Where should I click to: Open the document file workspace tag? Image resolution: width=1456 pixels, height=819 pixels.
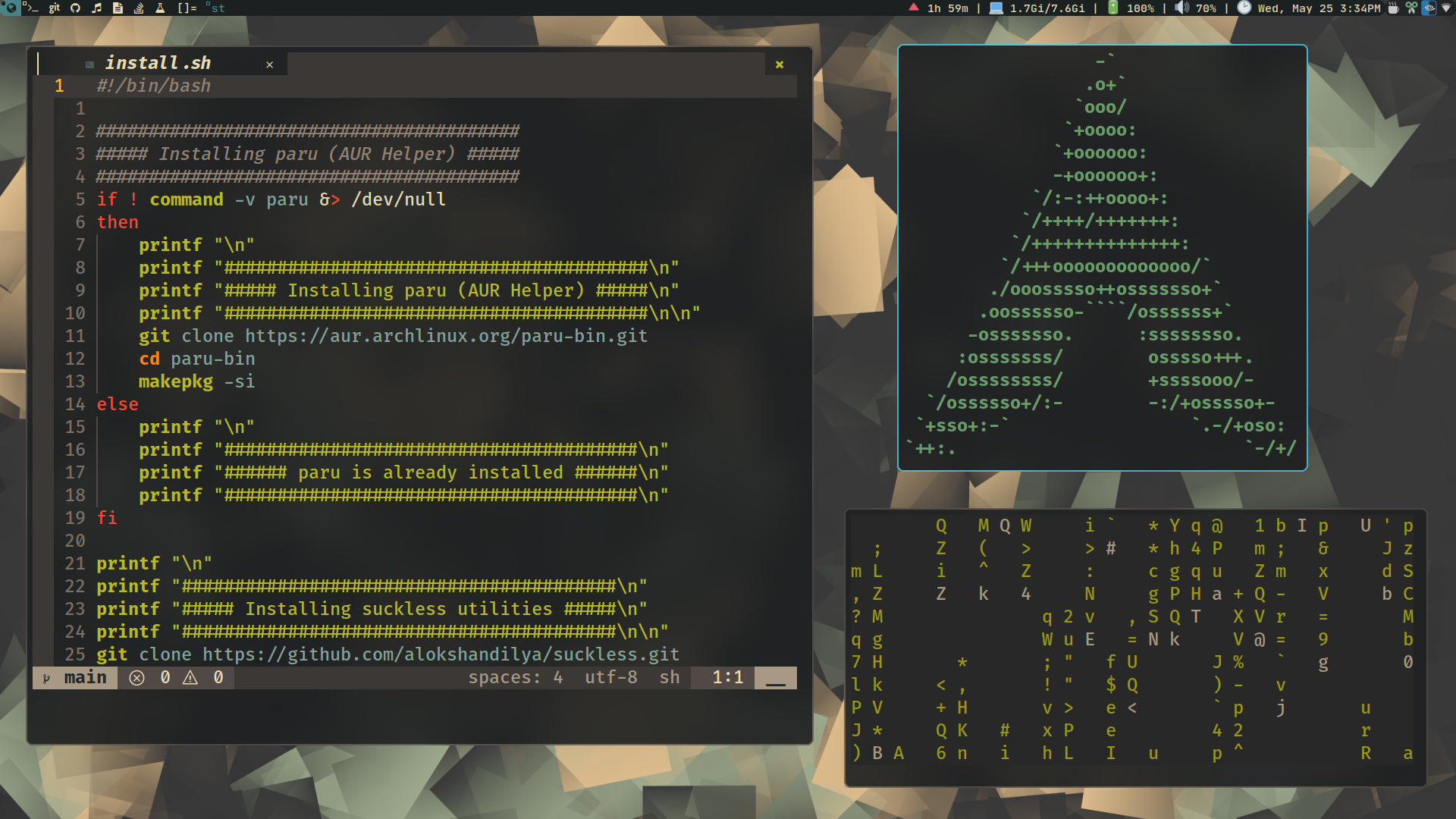click(118, 8)
